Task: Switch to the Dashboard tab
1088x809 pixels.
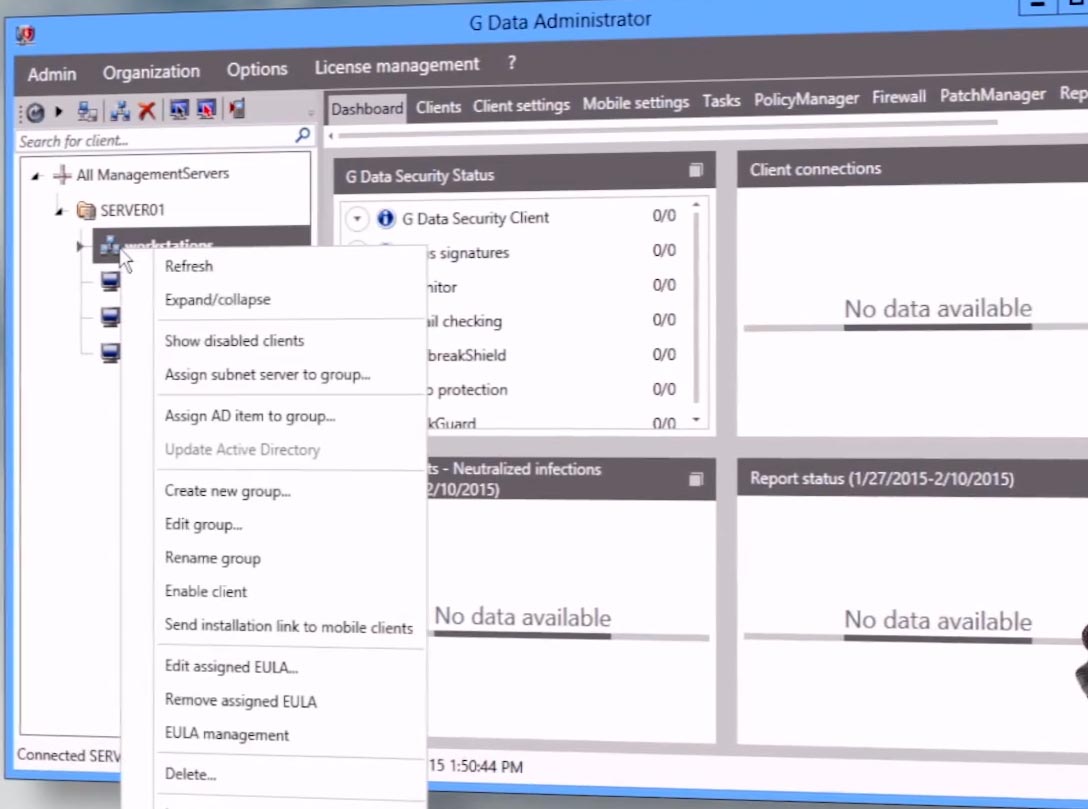Action: pos(367,109)
